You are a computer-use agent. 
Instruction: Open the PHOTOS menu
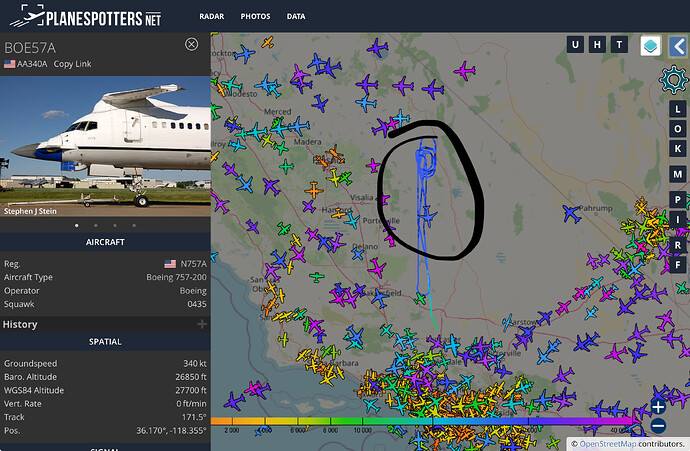click(255, 16)
